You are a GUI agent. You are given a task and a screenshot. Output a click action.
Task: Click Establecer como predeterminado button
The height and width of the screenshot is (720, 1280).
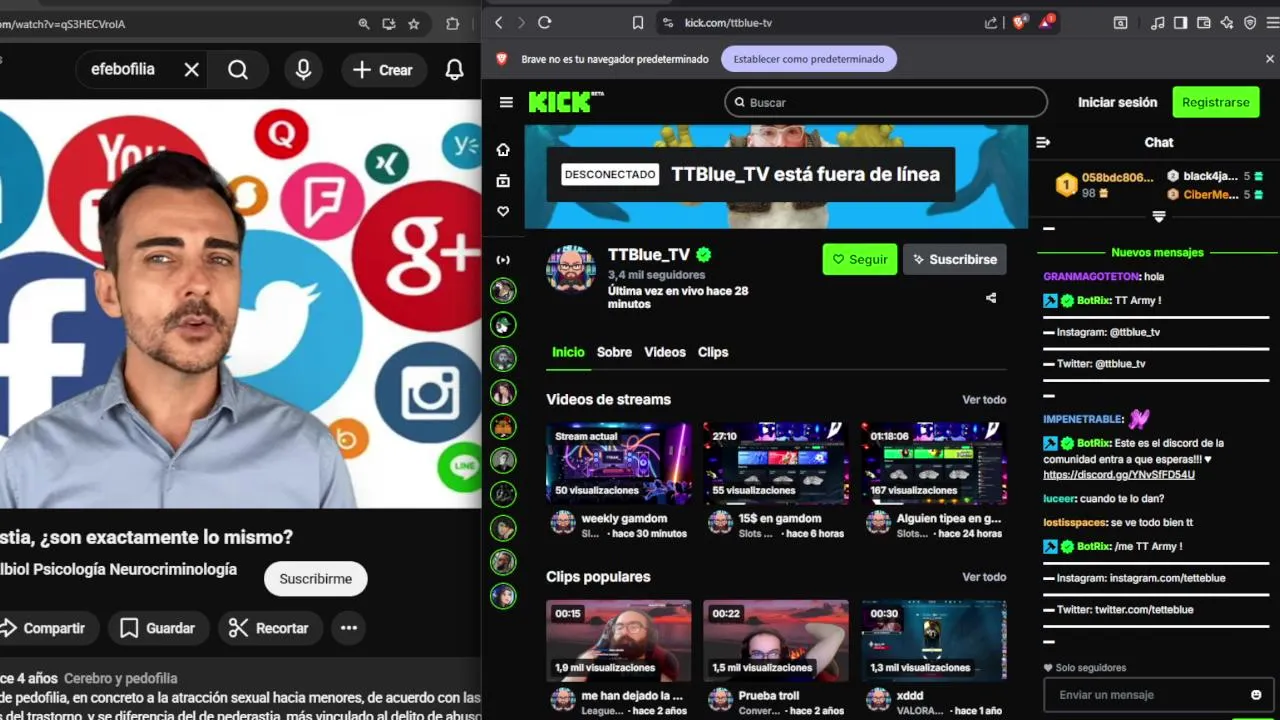(x=809, y=59)
